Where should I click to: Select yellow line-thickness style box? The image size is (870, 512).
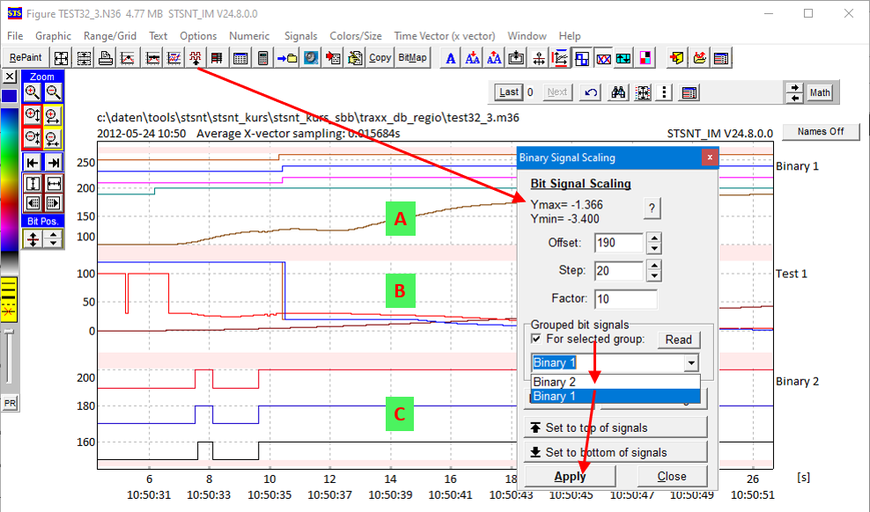[x=9, y=300]
